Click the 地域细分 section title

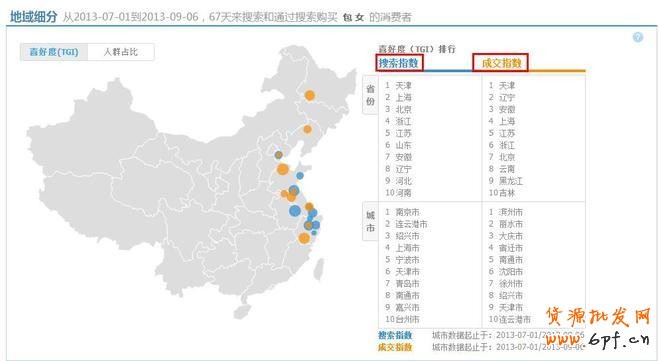click(x=33, y=17)
